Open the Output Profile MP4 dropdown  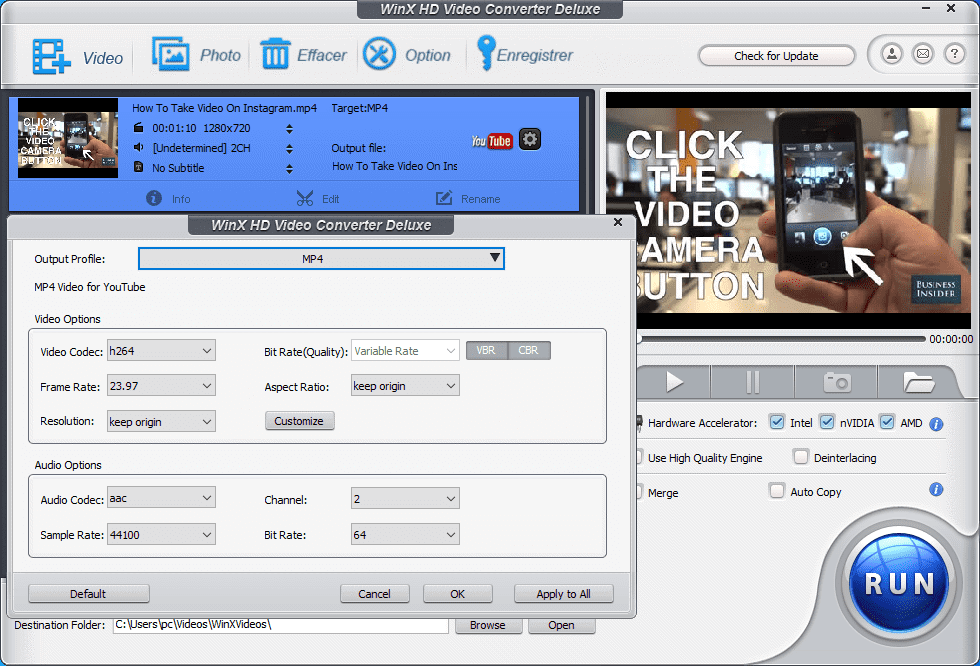point(321,259)
